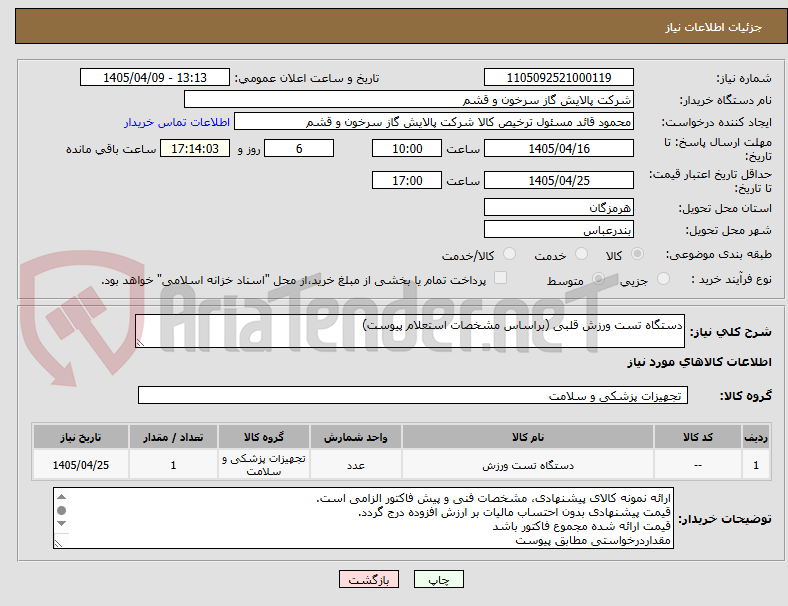788x606 pixels.
Task: Click the response time field 10:00
Action: 407,148
